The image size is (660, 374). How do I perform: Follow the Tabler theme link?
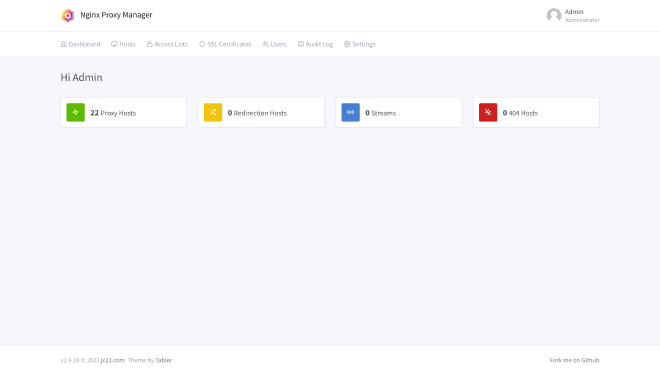pos(164,360)
